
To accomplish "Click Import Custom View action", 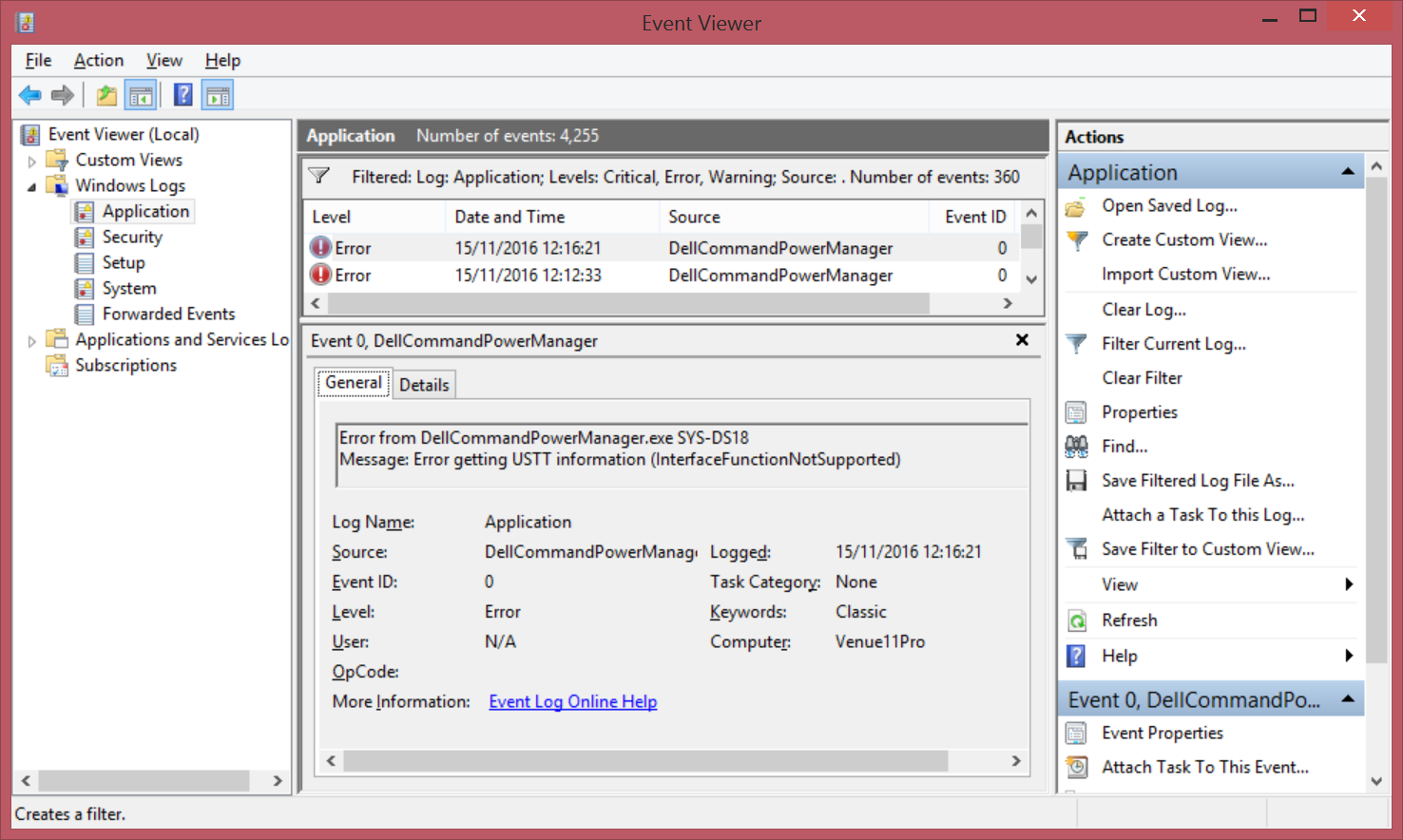I will [x=1185, y=275].
